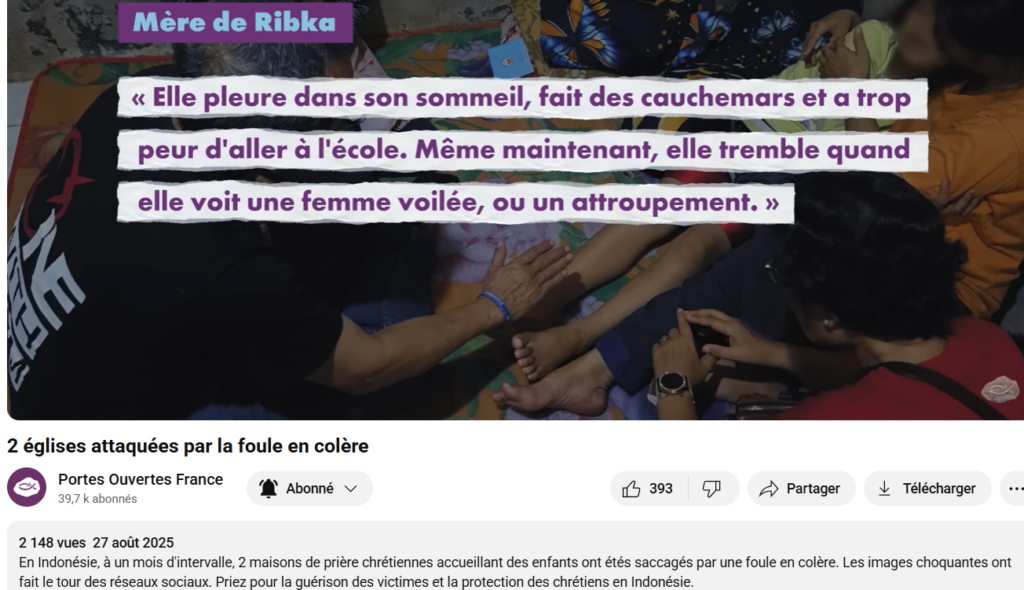This screenshot has height=590, width=1024.
Task: Click the thumbs-down dislike icon
Action: click(711, 489)
